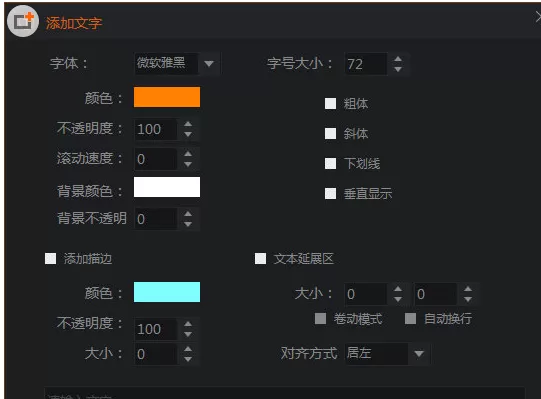Toggle the 添加描边 stroke checkbox

point(51,259)
